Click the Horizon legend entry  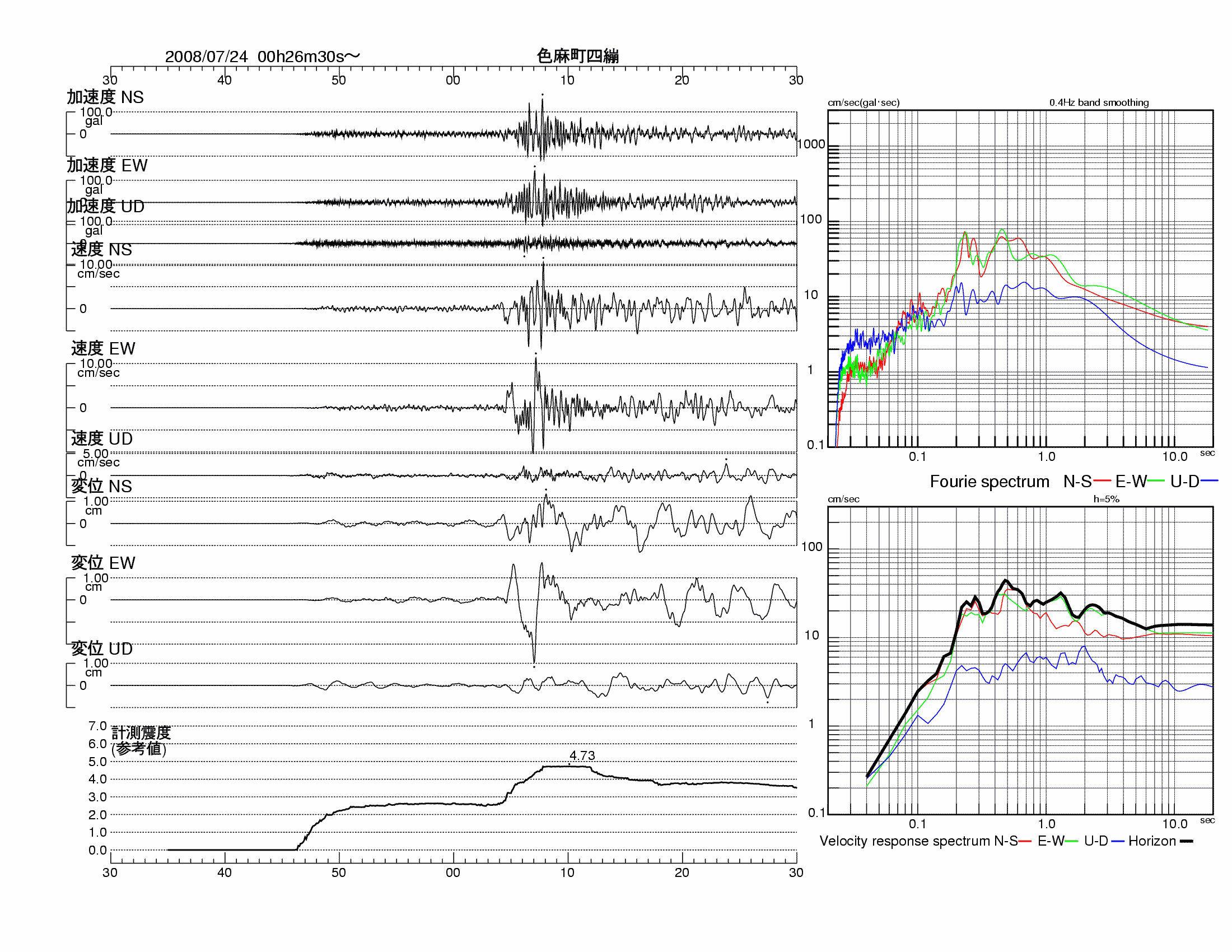point(1152,841)
